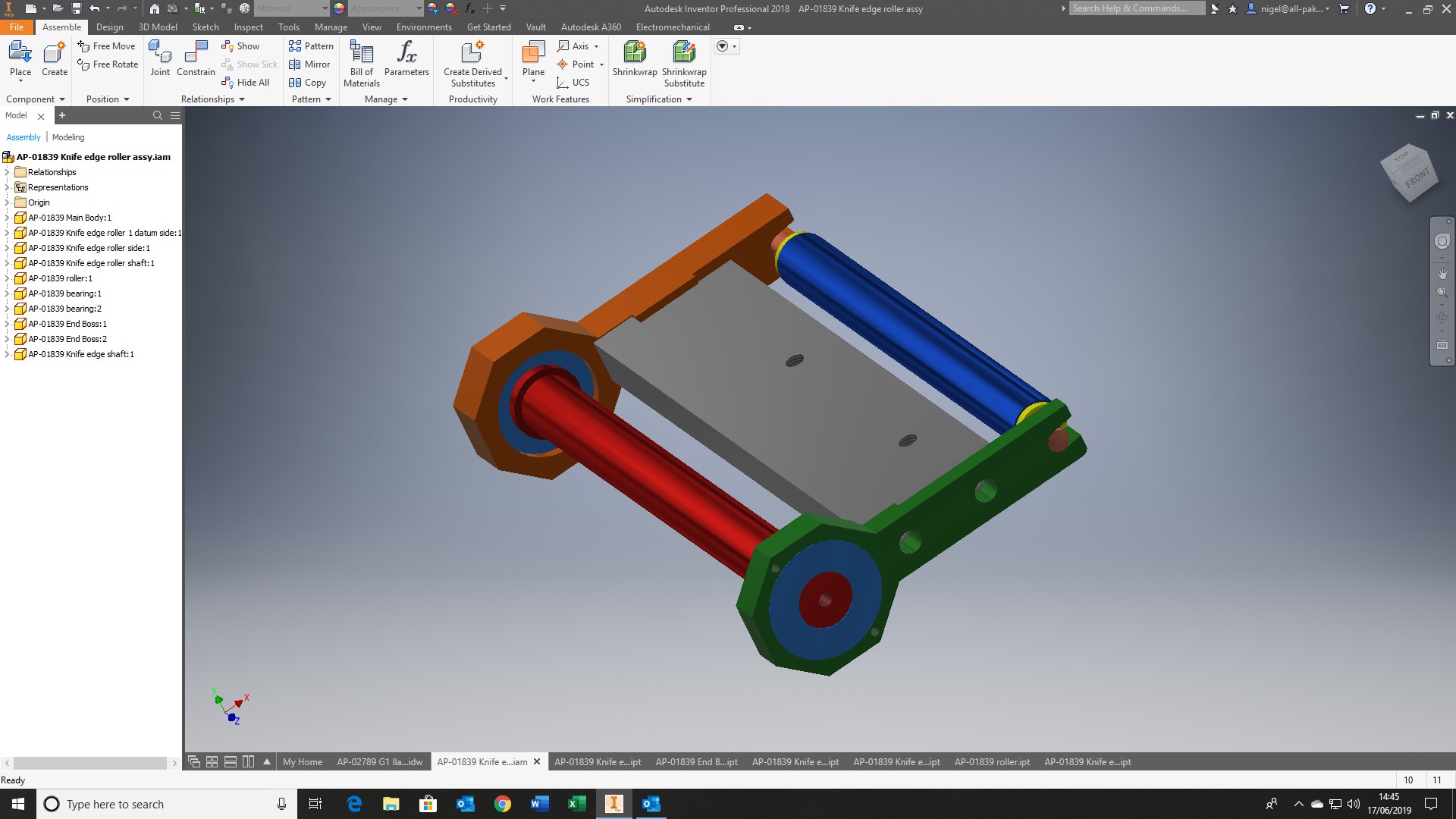
Task: Open Excel from the Windows taskbar
Action: tap(576, 804)
